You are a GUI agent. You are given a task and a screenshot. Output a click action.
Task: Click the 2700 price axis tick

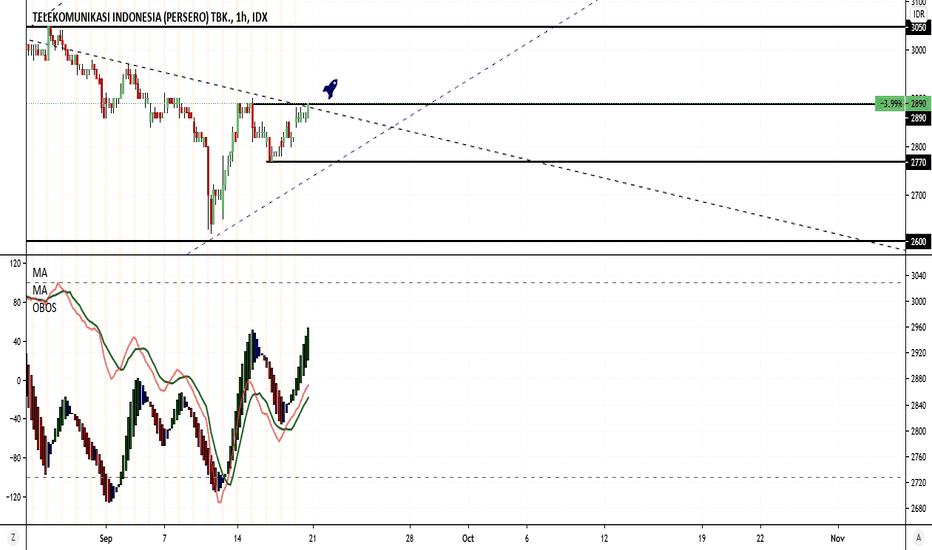pyautogui.click(x=918, y=195)
